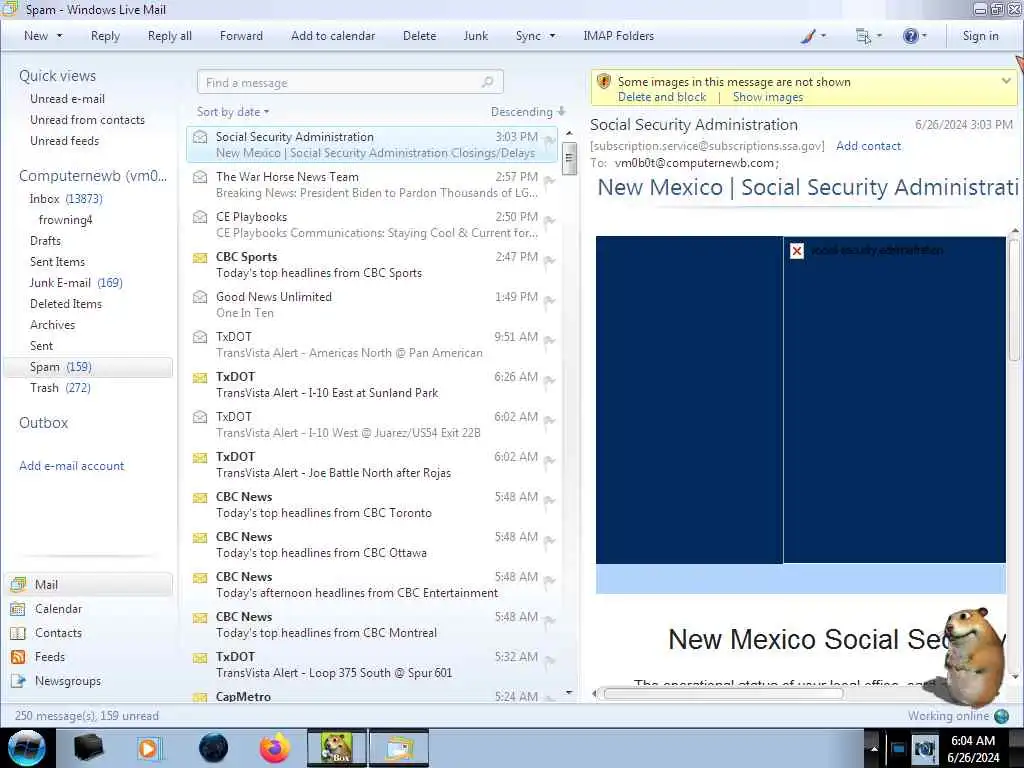Open Feeds via the RSS icon
Image resolution: width=1024 pixels, height=768 pixels.
[x=18, y=657]
